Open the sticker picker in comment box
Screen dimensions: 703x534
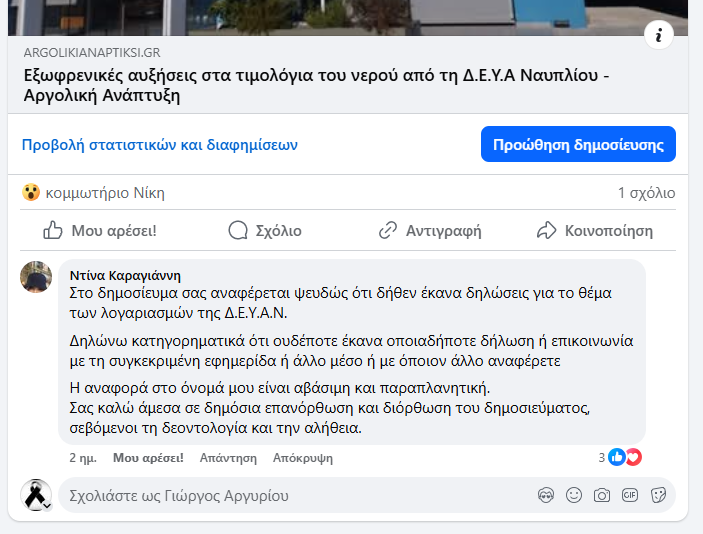pos(658,495)
